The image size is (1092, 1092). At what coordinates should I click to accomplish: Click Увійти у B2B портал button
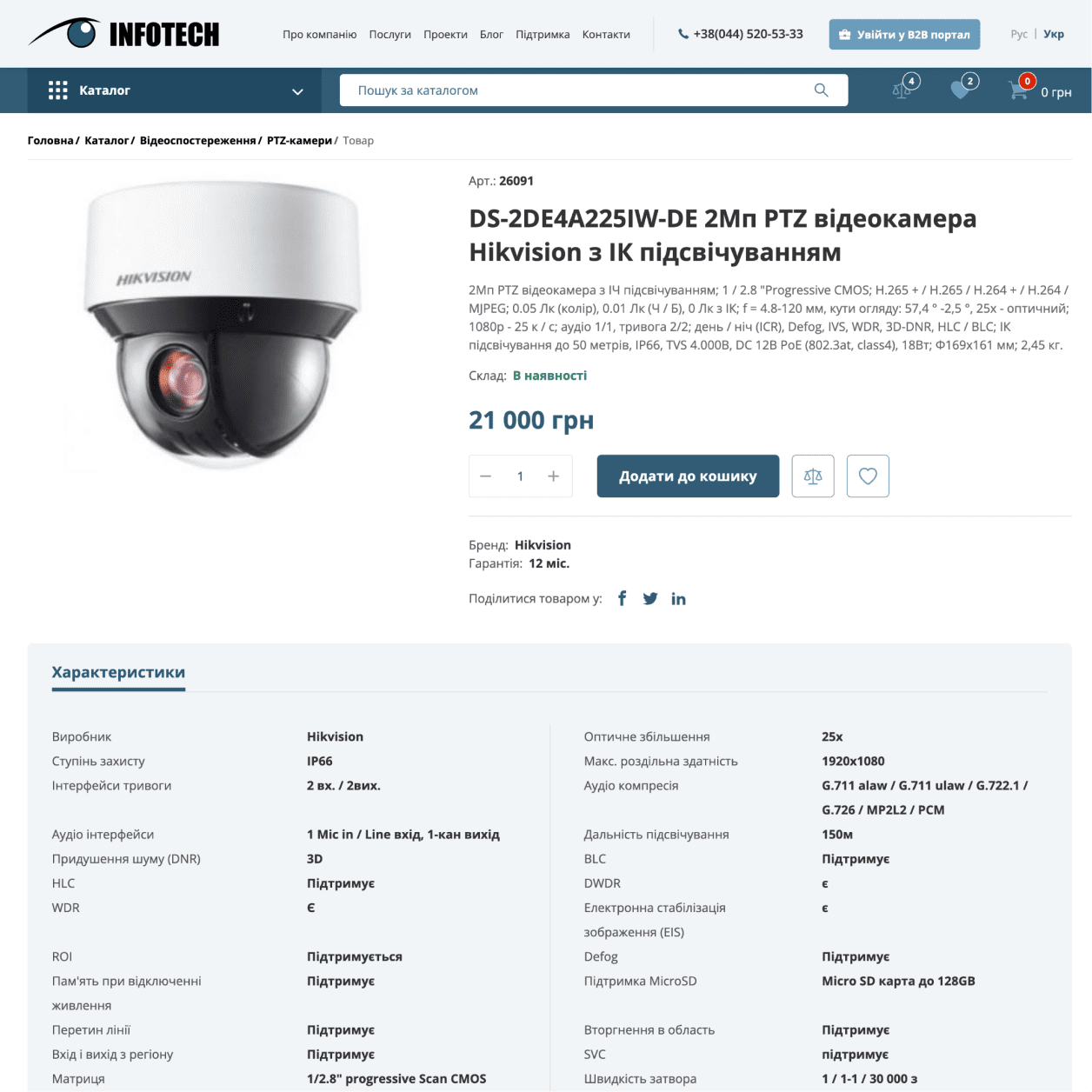(904, 35)
